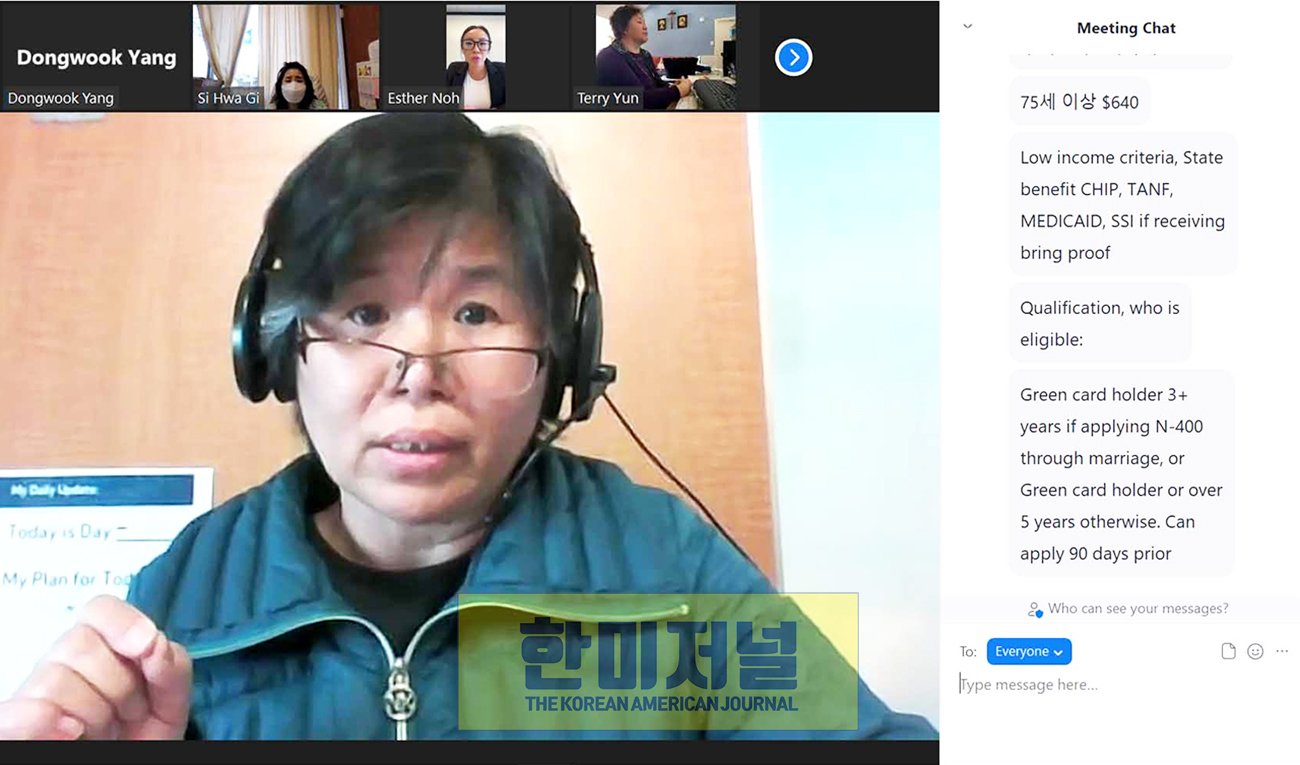The image size is (1300, 765).
Task: Open the emoji picker in chat
Action: tap(1255, 651)
